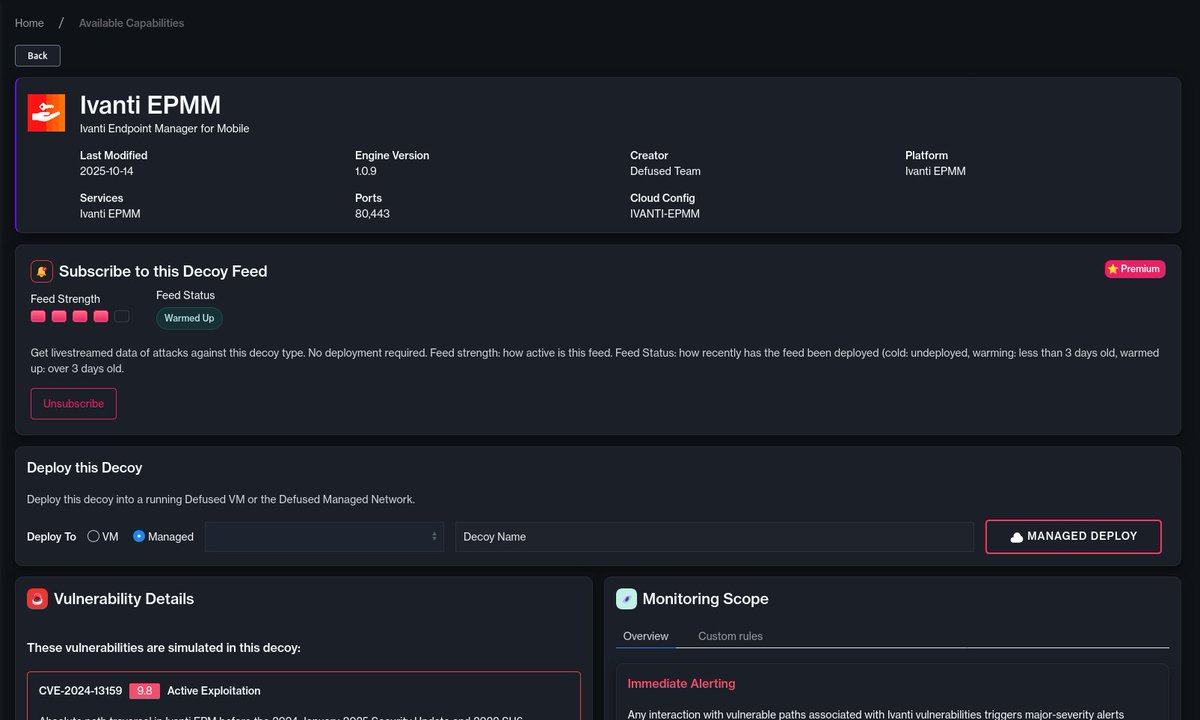
Task: Click the Active Exploitation label
Action: [x=214, y=691]
